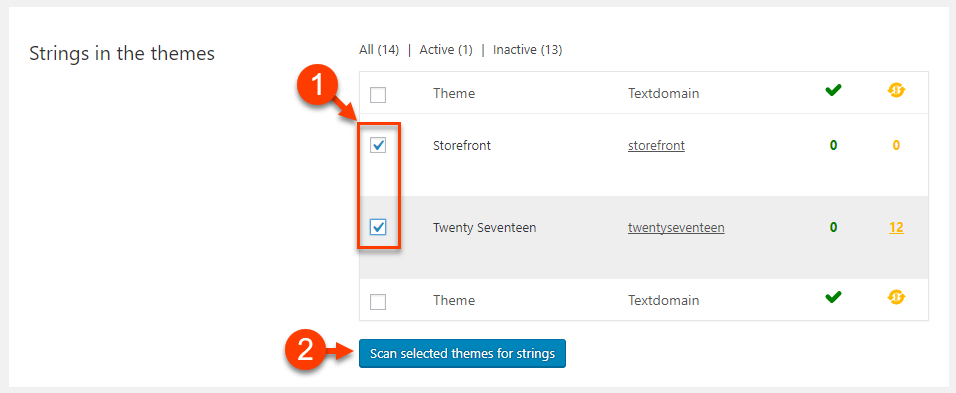956x393 pixels.
Task: Show all 14 themes filter
Action: point(379,50)
